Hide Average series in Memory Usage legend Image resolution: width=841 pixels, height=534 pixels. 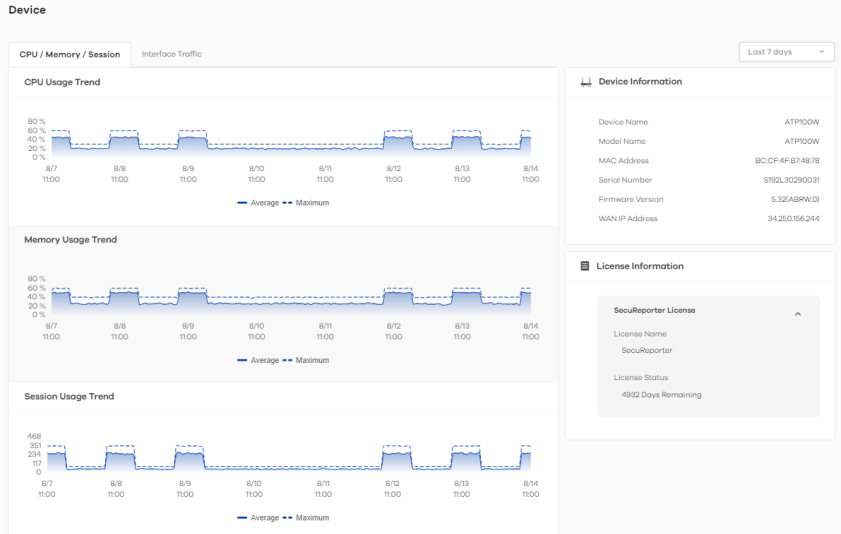(258, 360)
